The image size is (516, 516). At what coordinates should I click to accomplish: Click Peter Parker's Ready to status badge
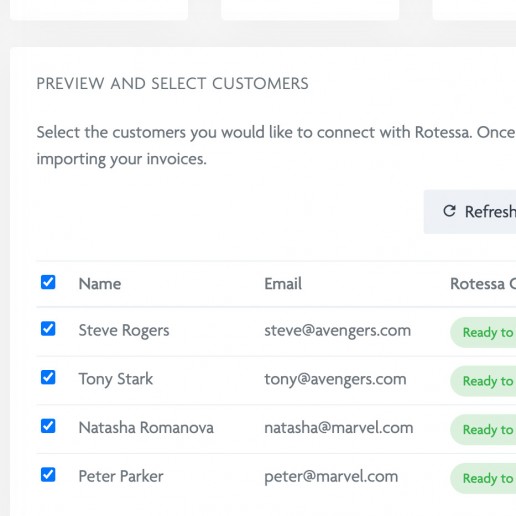pos(483,478)
